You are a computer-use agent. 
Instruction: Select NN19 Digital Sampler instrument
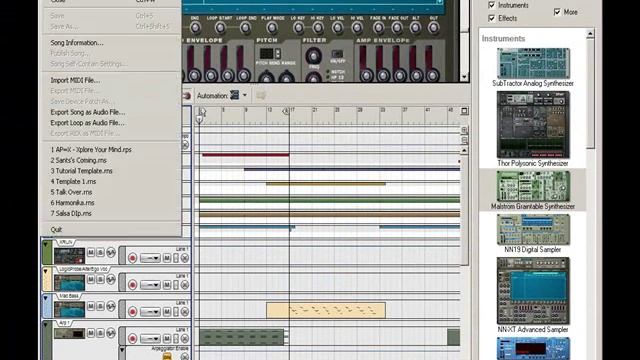533,234
